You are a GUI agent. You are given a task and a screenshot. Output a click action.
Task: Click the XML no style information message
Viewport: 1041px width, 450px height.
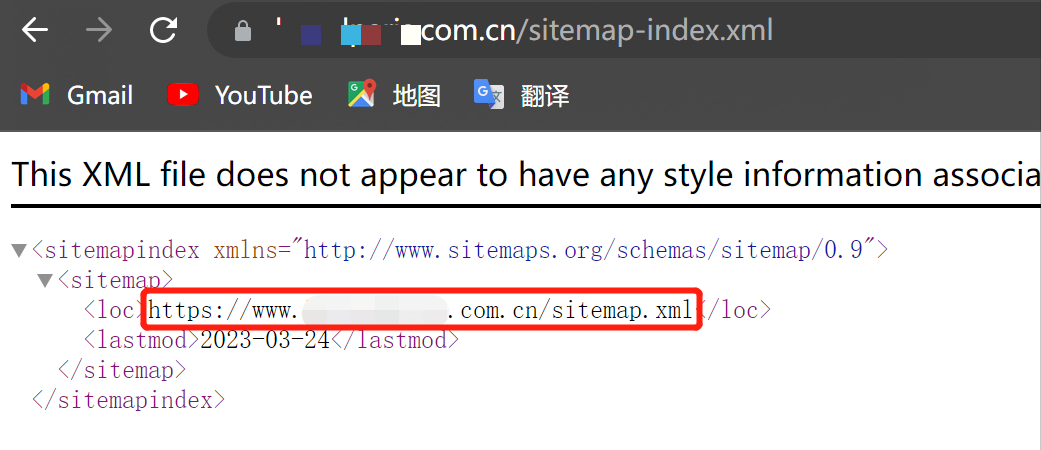526,174
